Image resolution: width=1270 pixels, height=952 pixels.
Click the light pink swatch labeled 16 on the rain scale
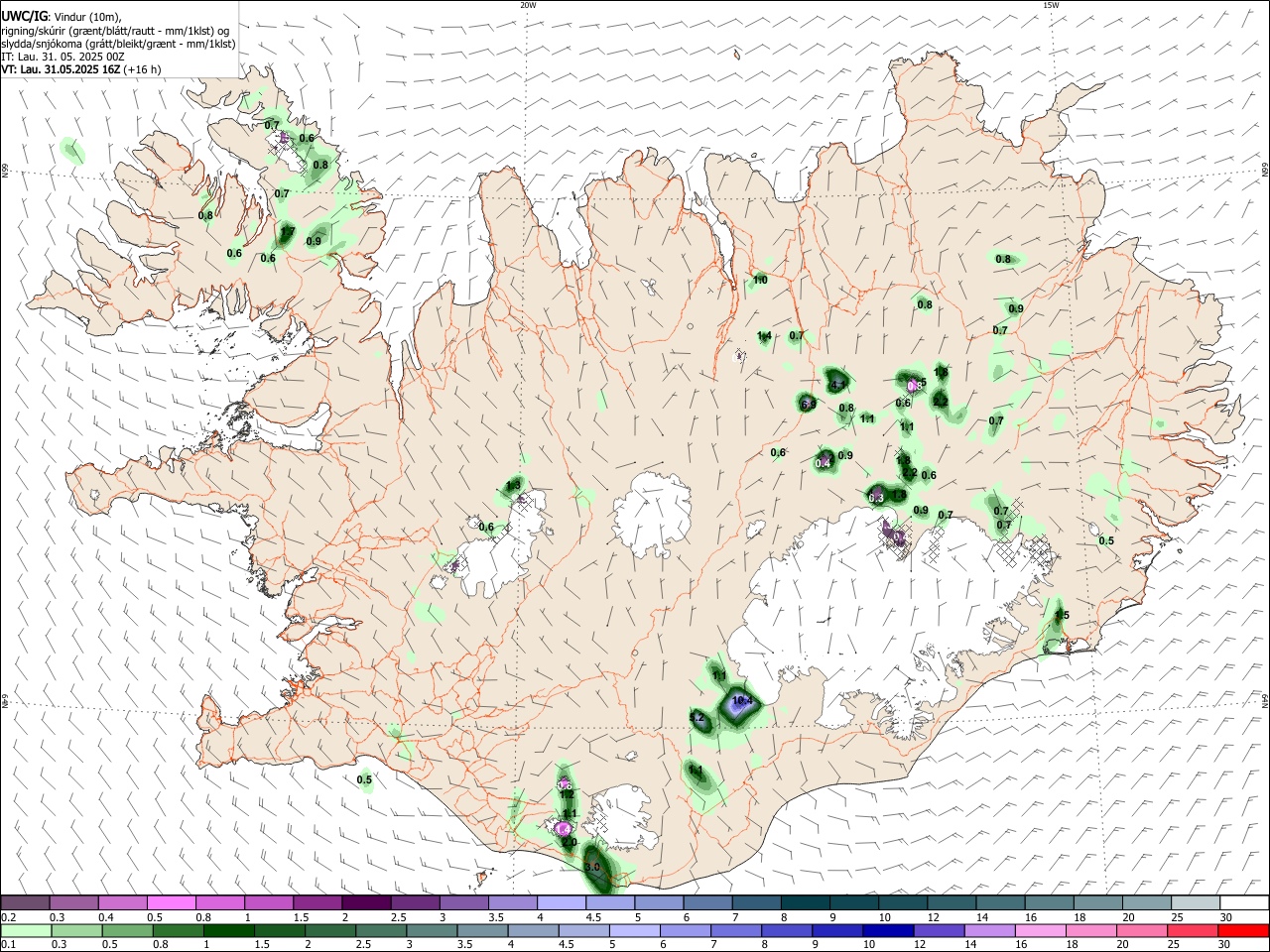click(1041, 930)
